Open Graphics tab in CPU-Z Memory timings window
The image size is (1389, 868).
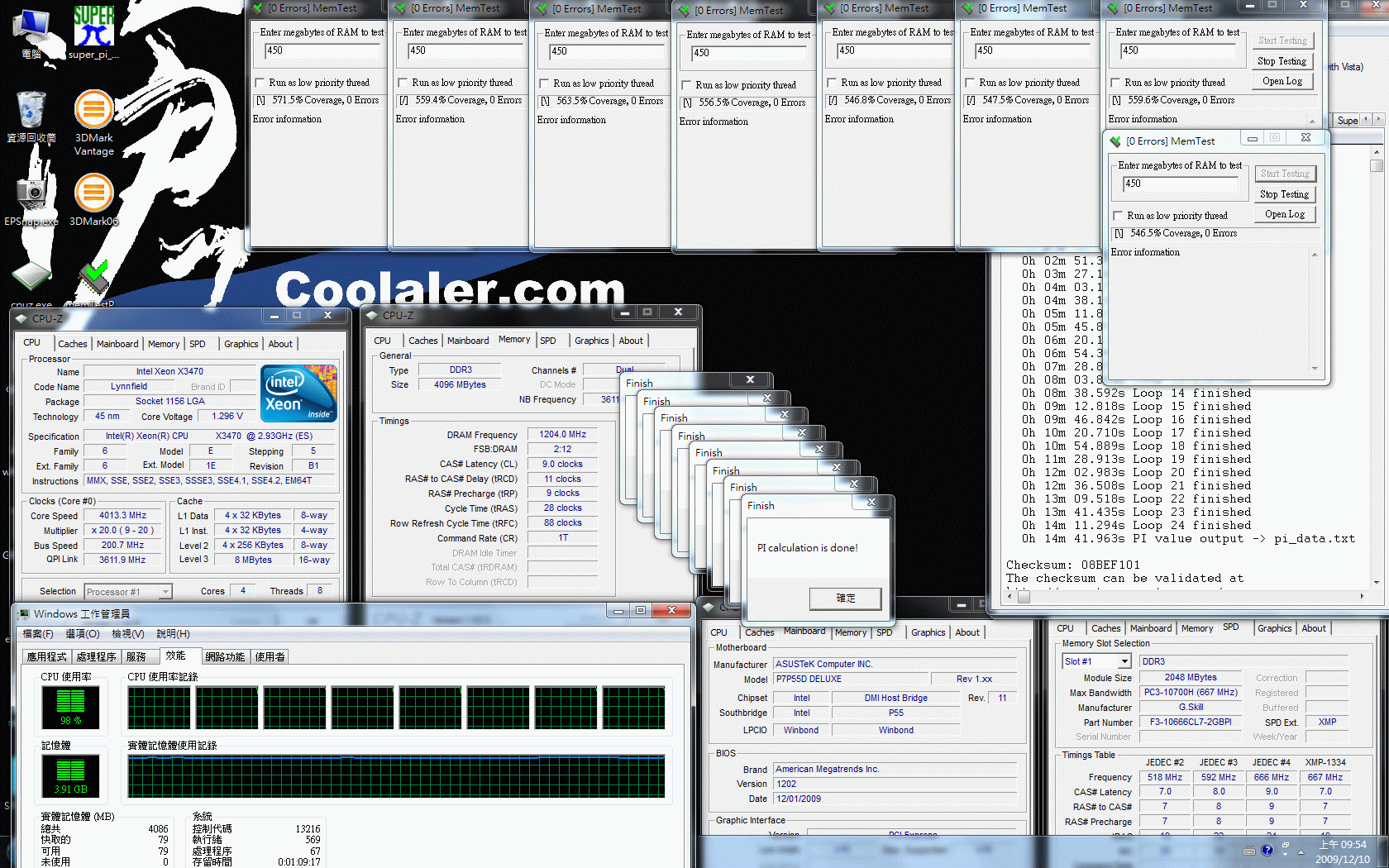tap(592, 341)
